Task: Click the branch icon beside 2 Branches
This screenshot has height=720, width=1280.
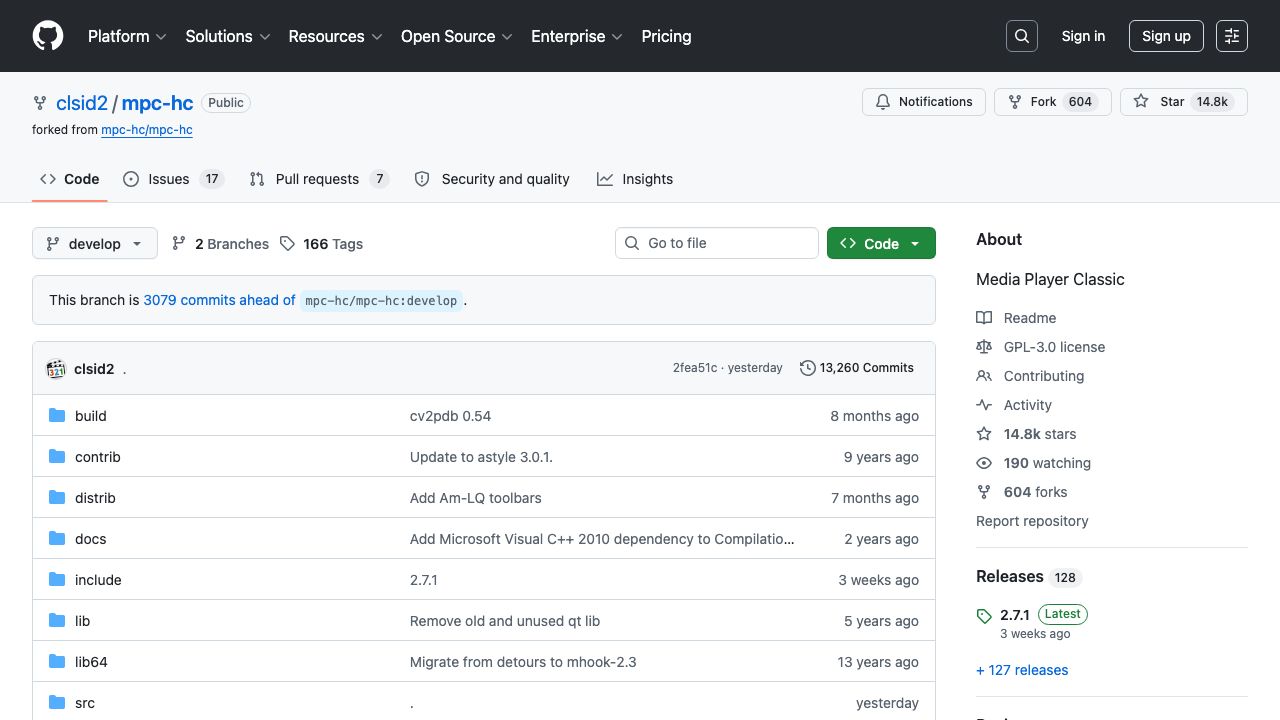Action: coord(179,244)
